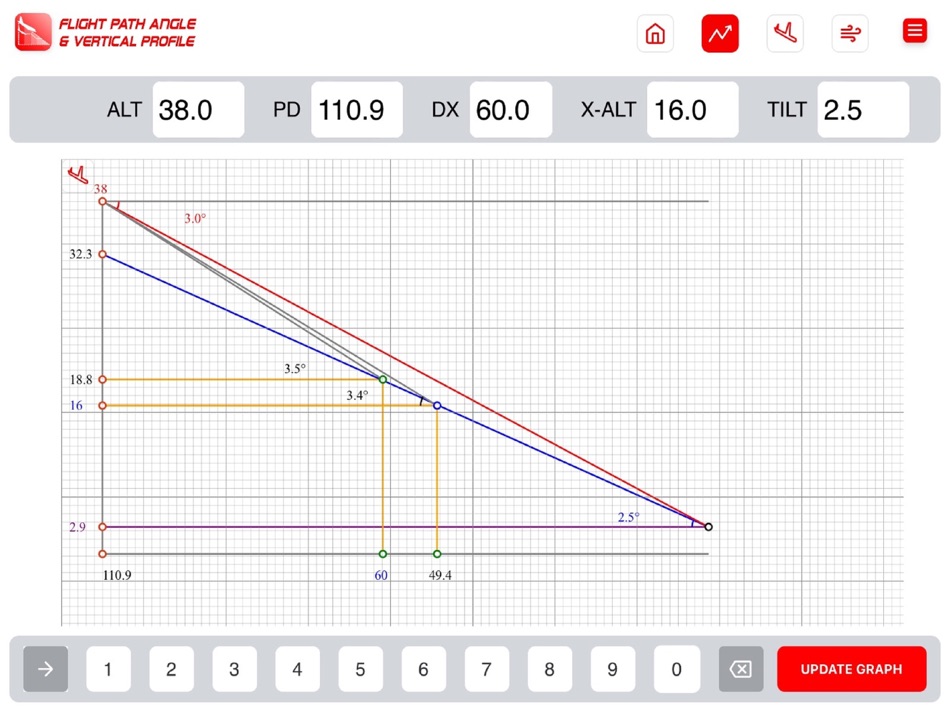Click the 110.9 distance label
Screen dimensions: 950x712
click(117, 575)
